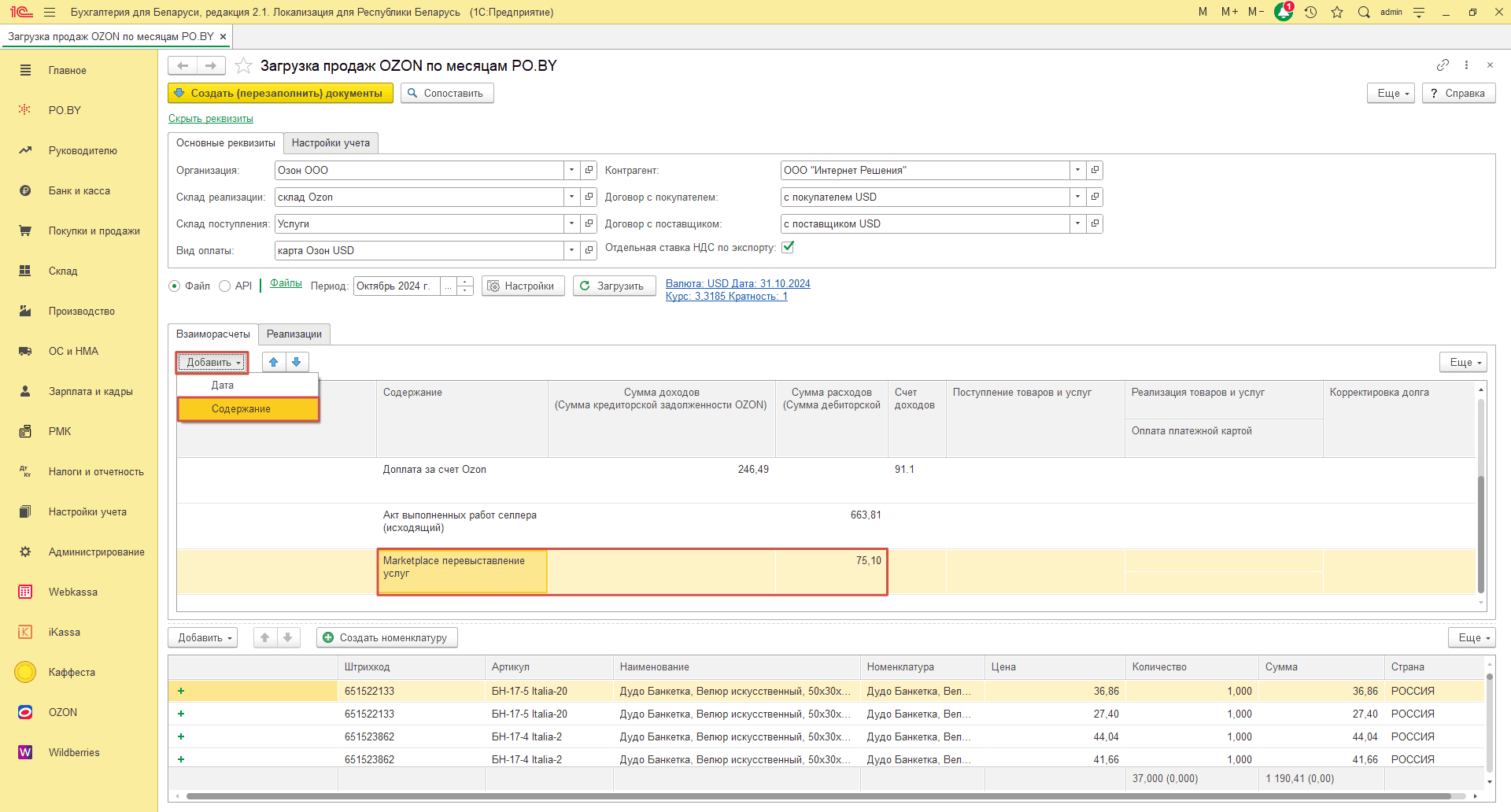Switch to Настройки учета tab

[331, 142]
